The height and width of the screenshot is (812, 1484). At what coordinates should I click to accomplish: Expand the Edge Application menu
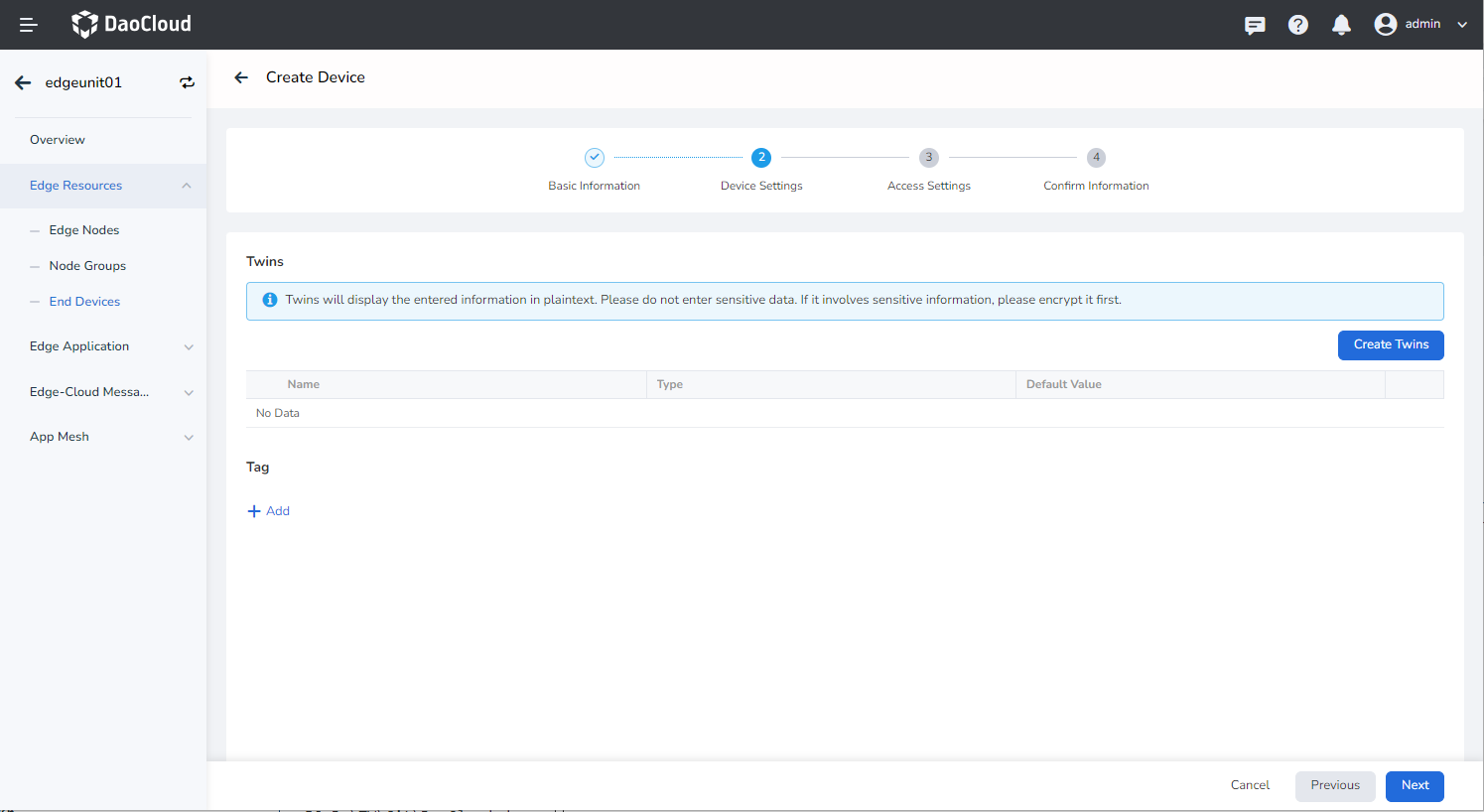point(188,347)
